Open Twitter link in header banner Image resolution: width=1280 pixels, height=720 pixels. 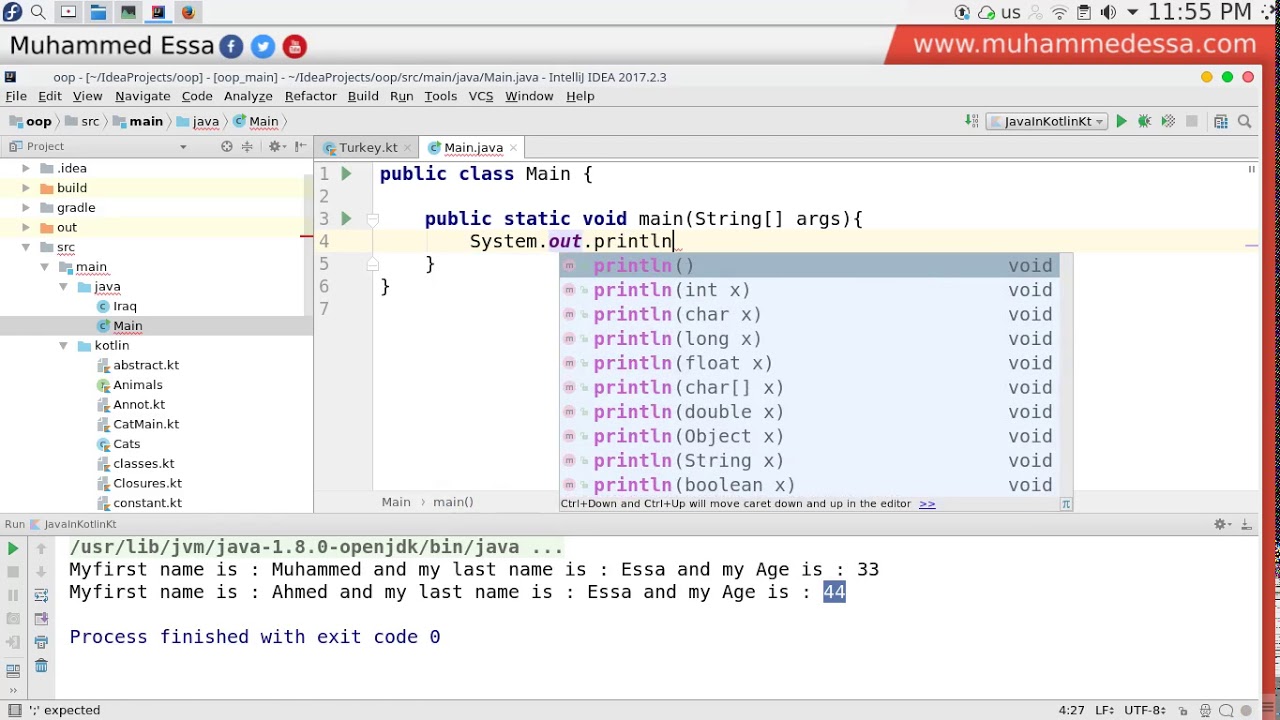point(263,46)
